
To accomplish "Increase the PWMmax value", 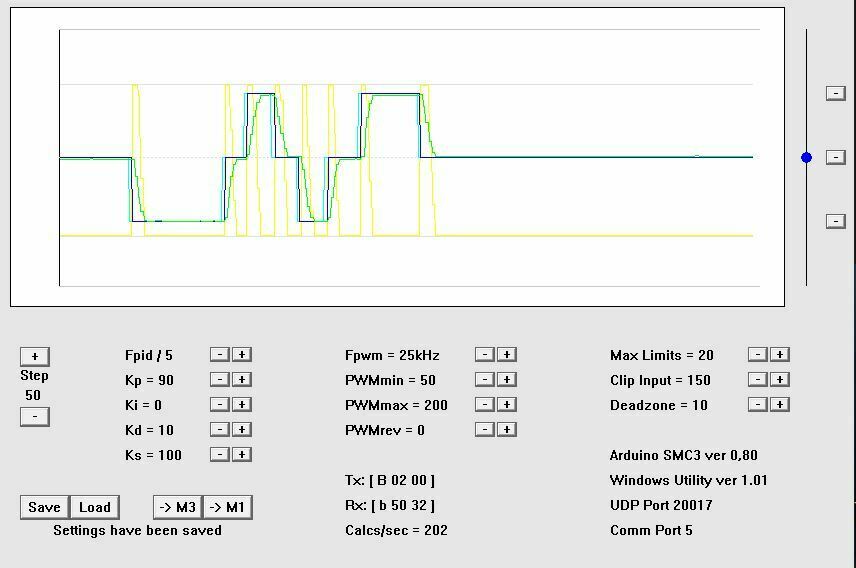I will tap(507, 405).
